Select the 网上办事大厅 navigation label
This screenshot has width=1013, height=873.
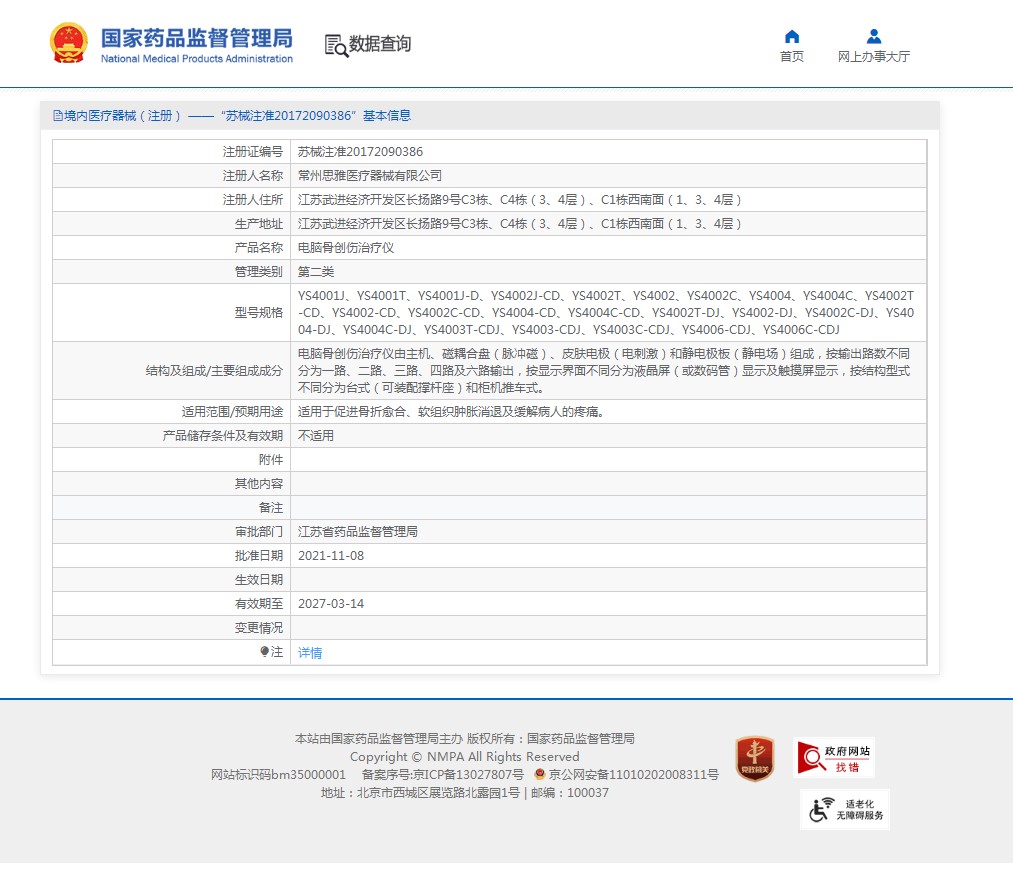873,57
